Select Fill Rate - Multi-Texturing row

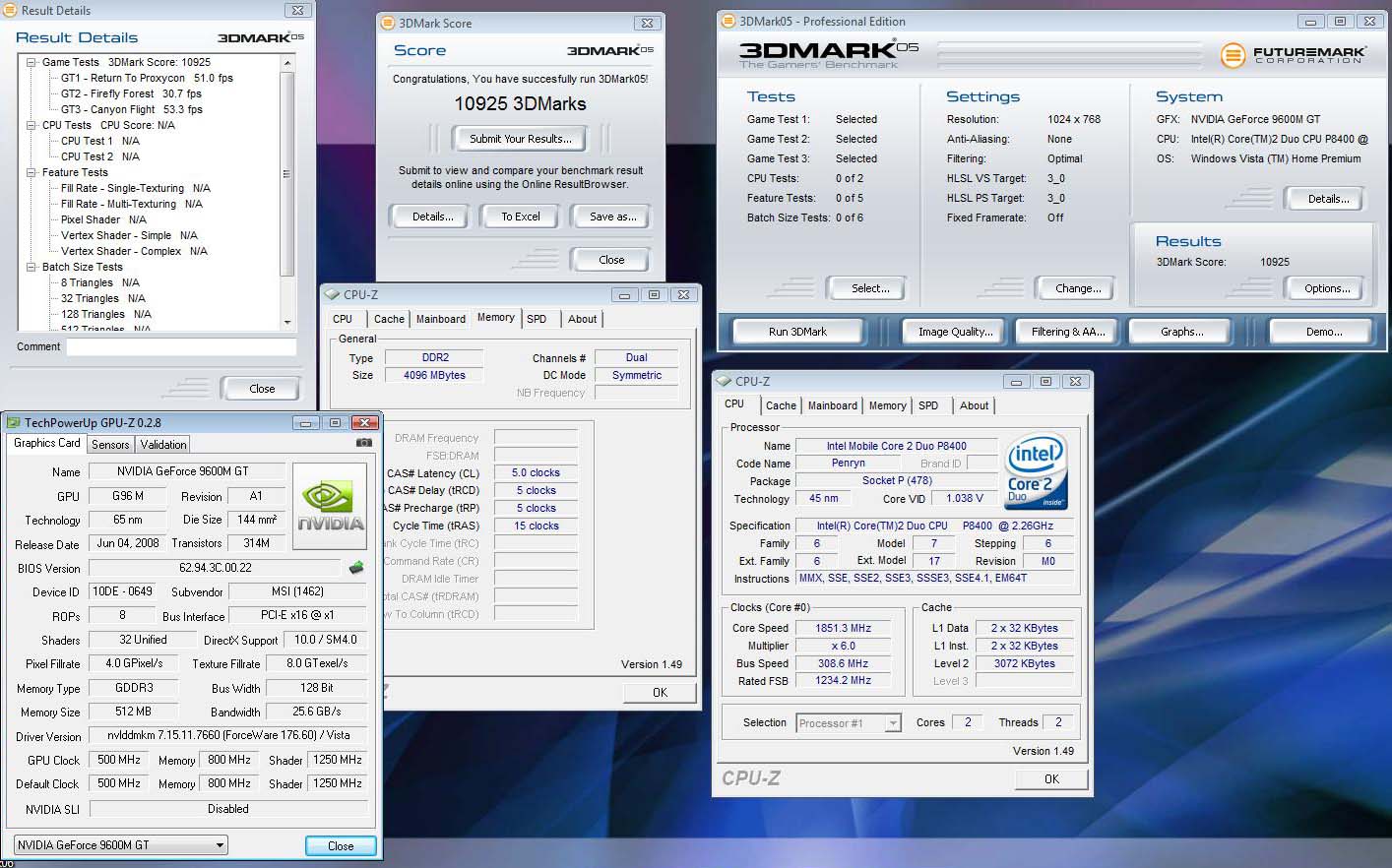pos(131,204)
